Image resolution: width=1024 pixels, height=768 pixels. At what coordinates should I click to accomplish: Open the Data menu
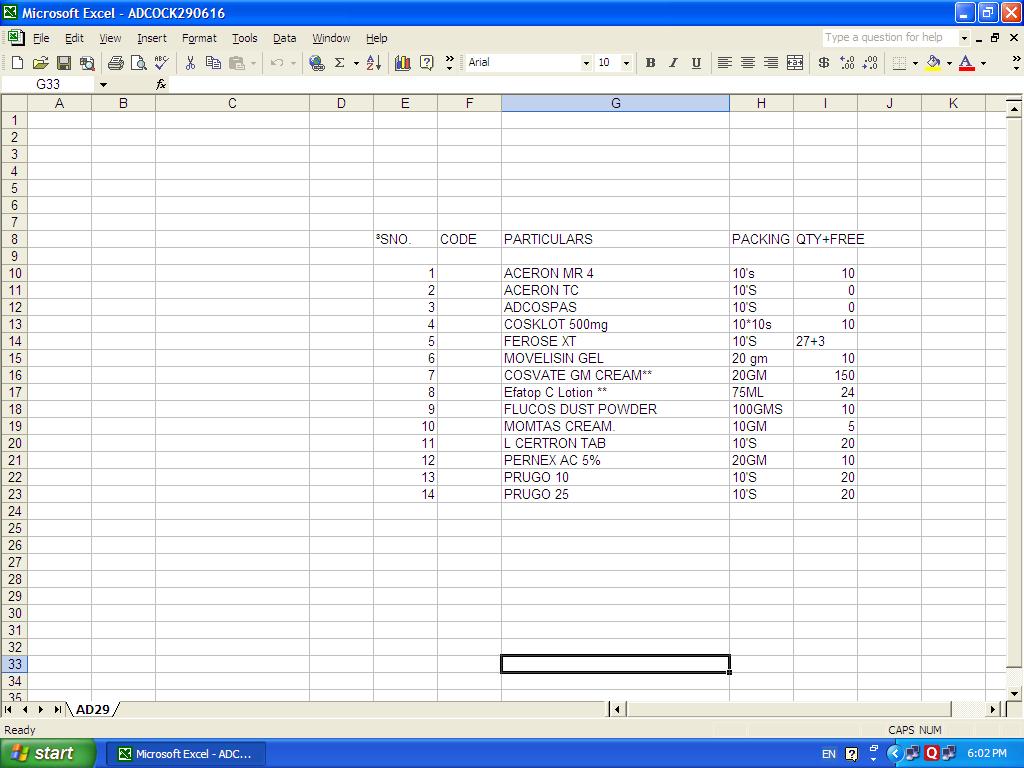[x=284, y=38]
